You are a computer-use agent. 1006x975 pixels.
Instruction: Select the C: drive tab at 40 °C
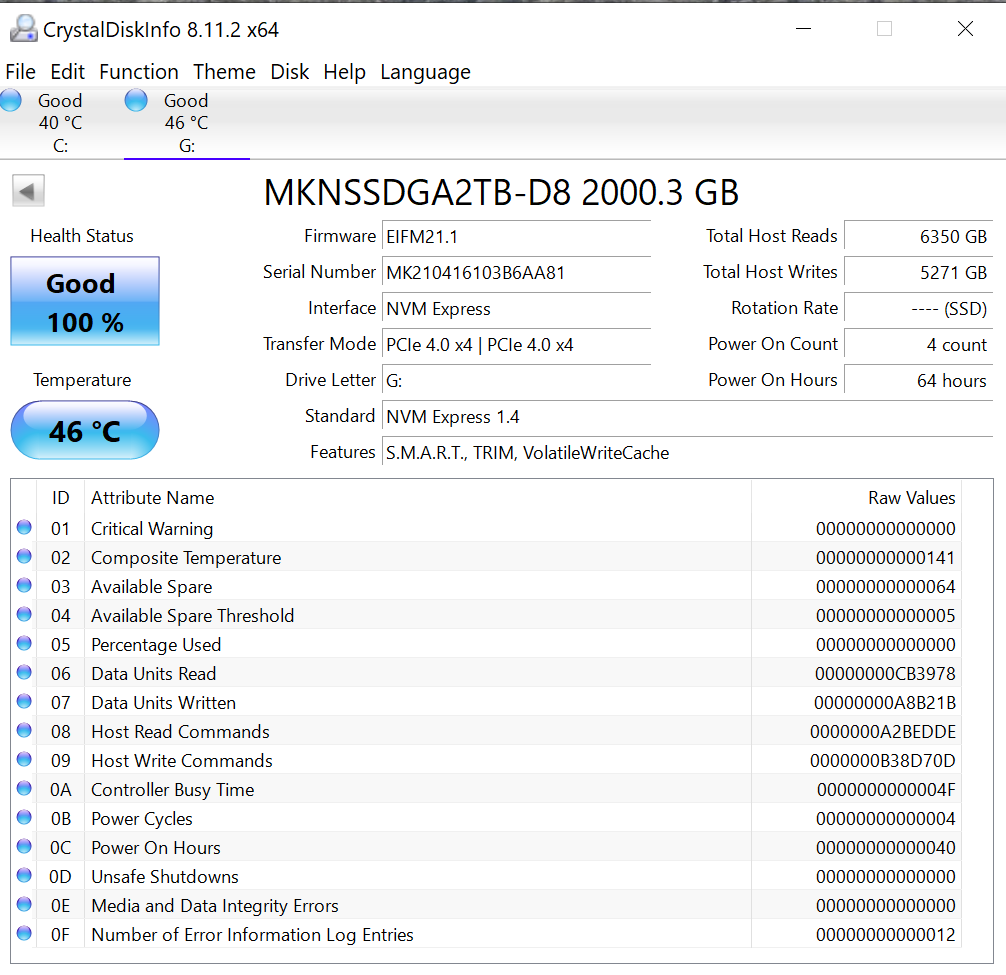pyautogui.click(x=60, y=124)
